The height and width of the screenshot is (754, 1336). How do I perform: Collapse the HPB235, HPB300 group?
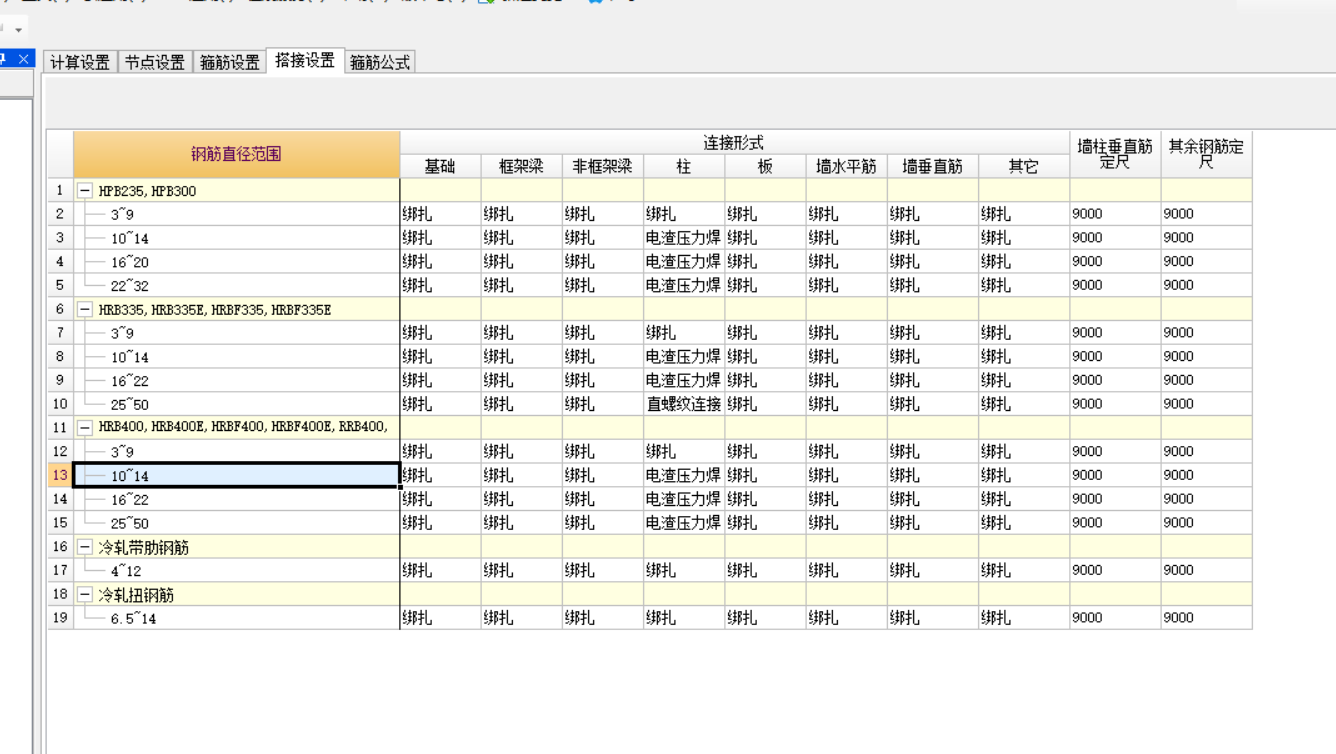(85, 190)
